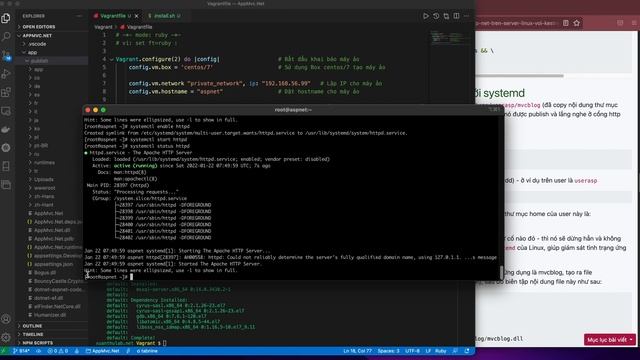The height and width of the screenshot is (360, 640).
Task: Click the Run file play icon
Action: pos(426,16)
